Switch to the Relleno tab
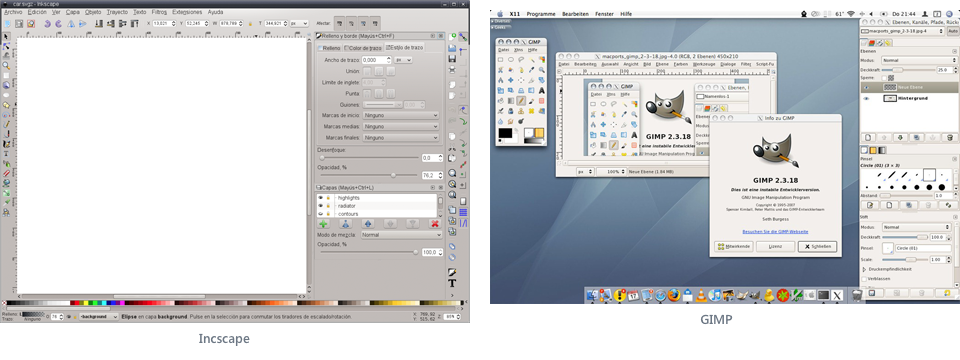The height and width of the screenshot is (360, 960). pyautogui.click(x=329, y=48)
